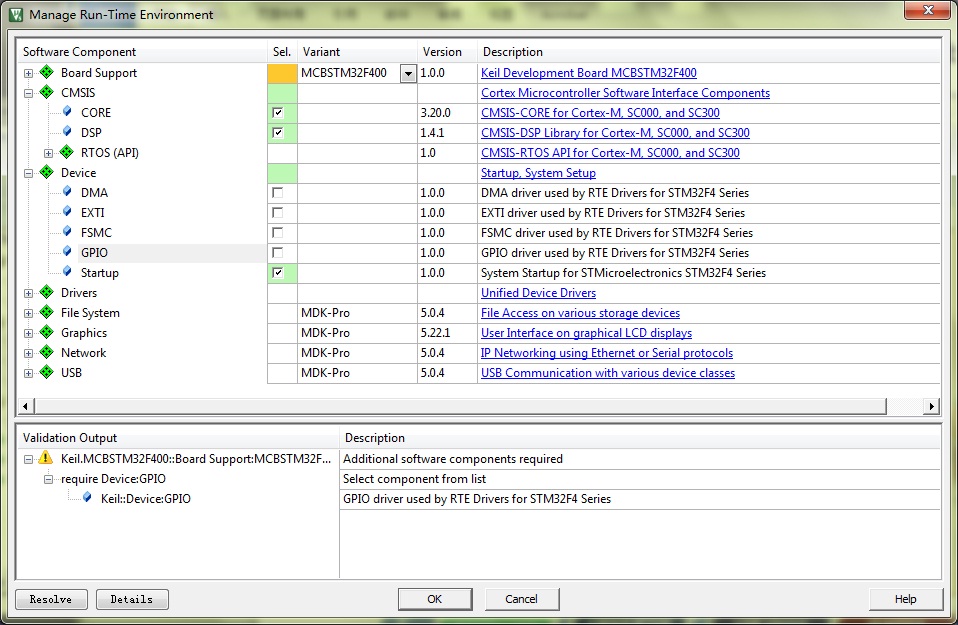Image resolution: width=958 pixels, height=625 pixels.
Task: Click the orange Board Support selection cell
Action: 282,73
